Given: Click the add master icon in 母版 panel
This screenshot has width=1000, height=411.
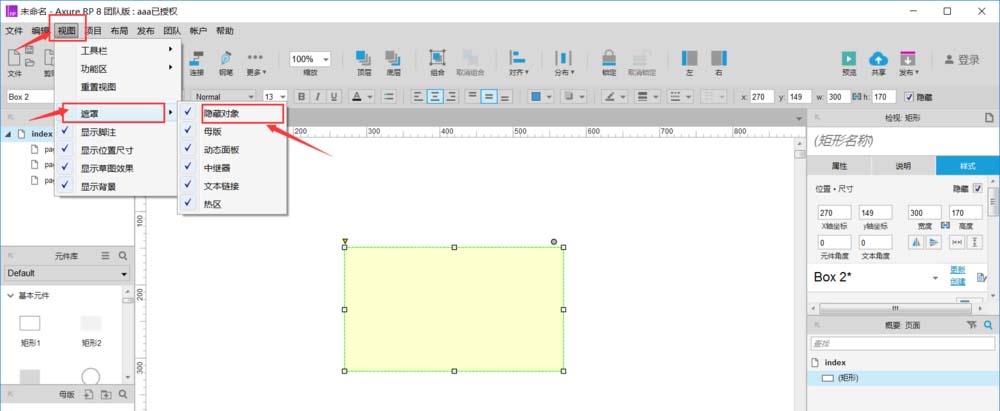Looking at the screenshot, I should [89, 394].
